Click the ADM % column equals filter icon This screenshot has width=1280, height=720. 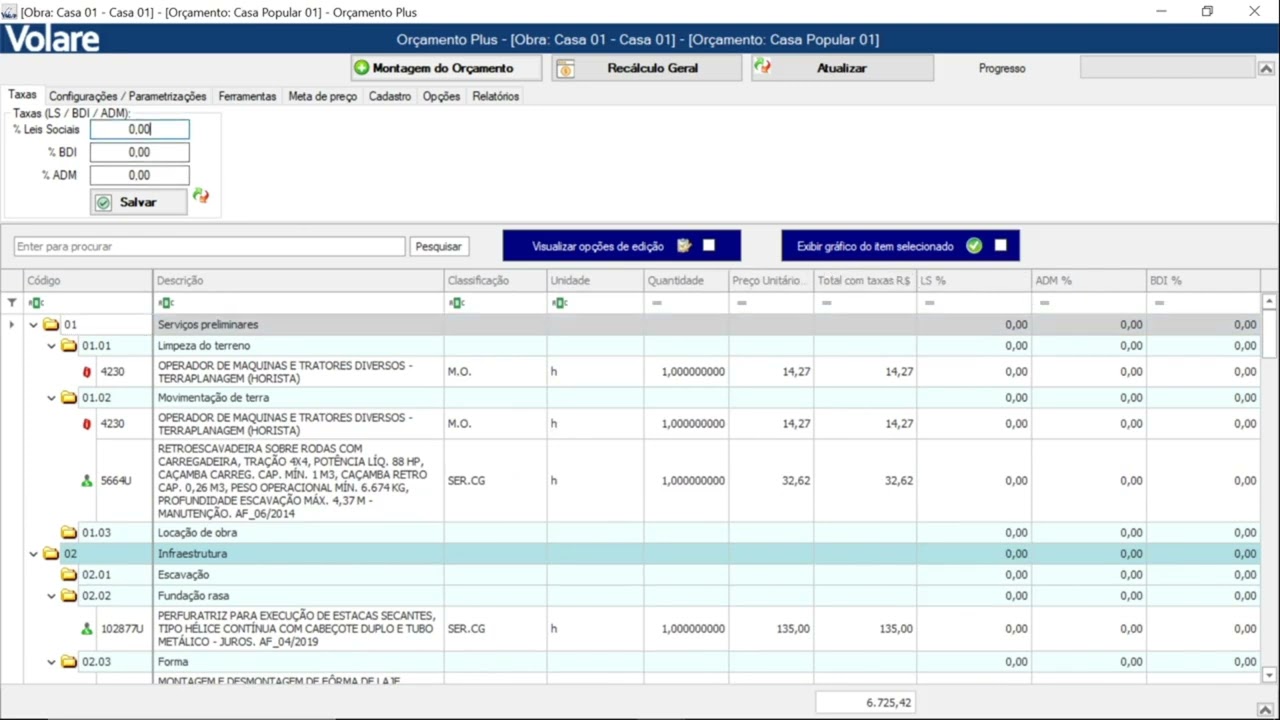tap(1045, 303)
